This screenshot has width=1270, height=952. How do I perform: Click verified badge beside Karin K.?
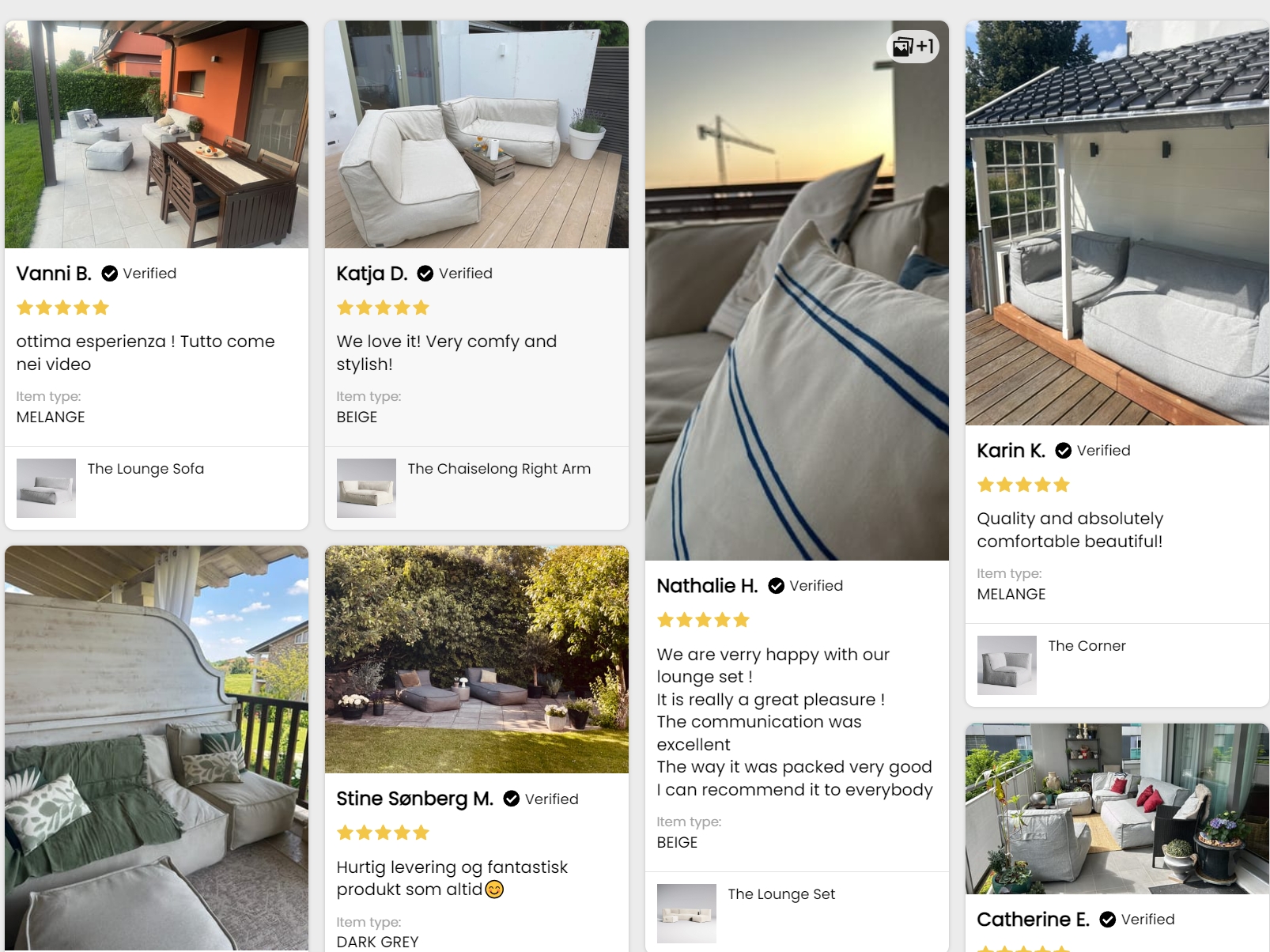click(1064, 451)
